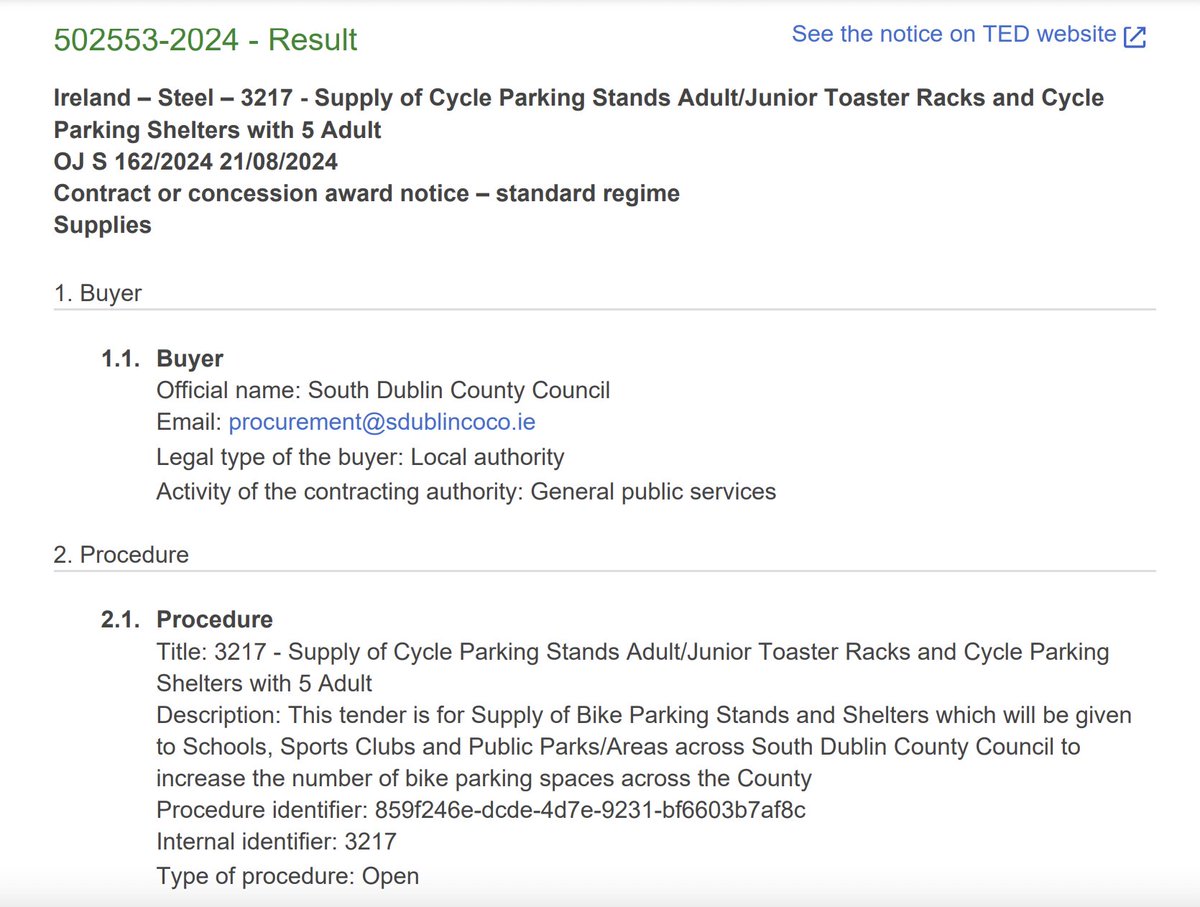Image resolution: width=1200 pixels, height=907 pixels.
Task: Click 'Activity of the contracting authority' line
Action: point(466,491)
